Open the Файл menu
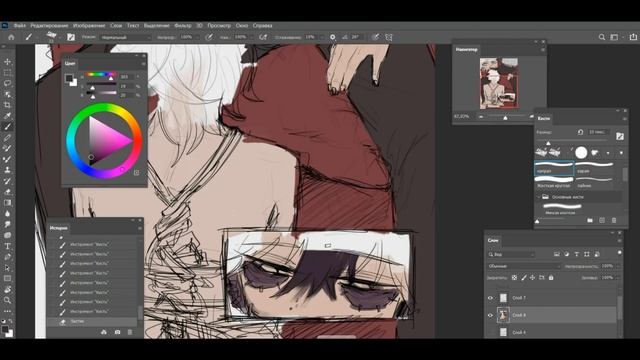This screenshot has height=360, width=640. 20,25
